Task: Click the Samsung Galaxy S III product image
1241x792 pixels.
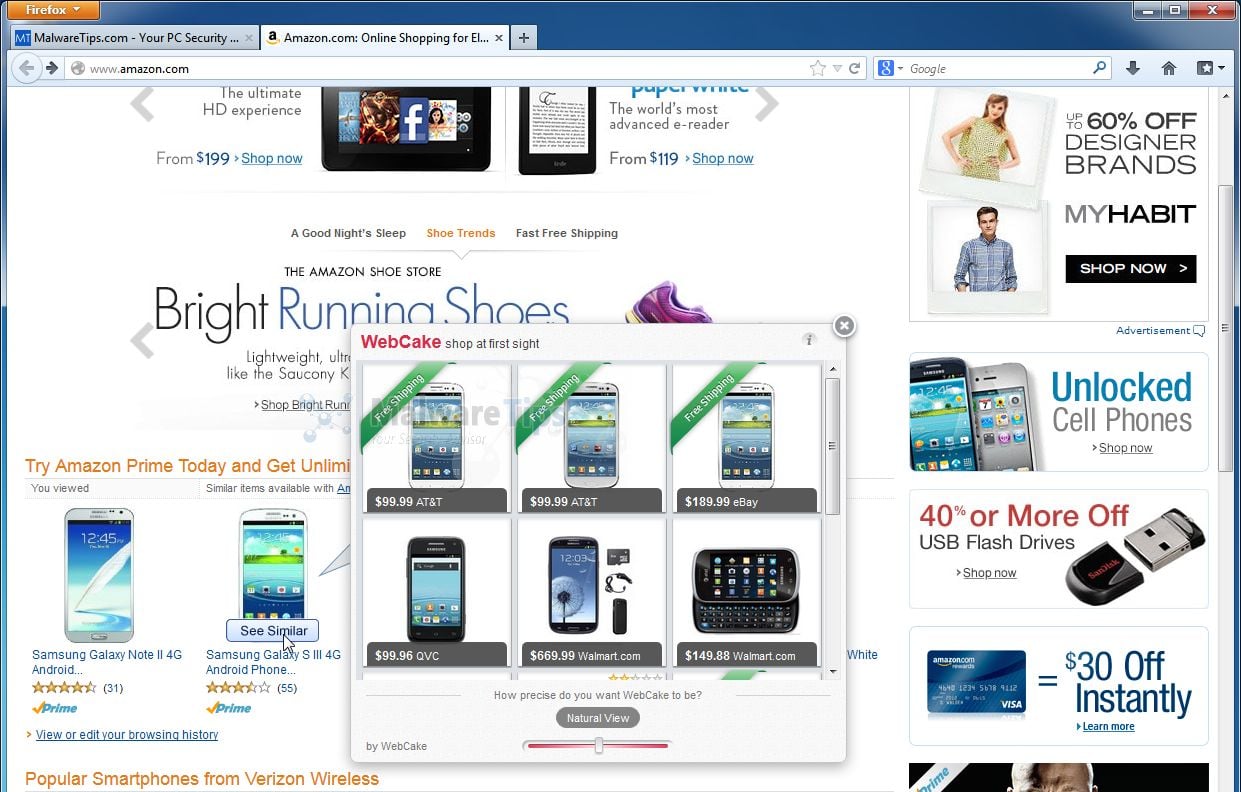Action: tap(273, 565)
